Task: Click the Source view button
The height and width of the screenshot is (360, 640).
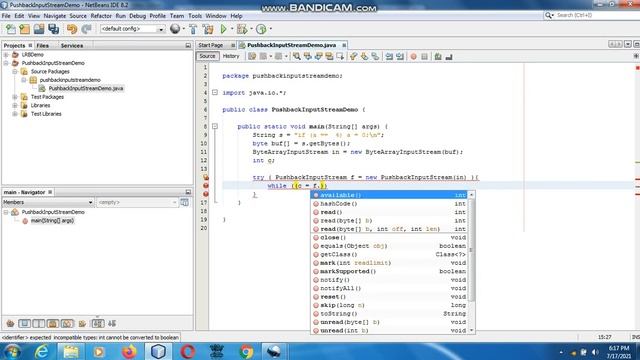Action: (x=207, y=56)
